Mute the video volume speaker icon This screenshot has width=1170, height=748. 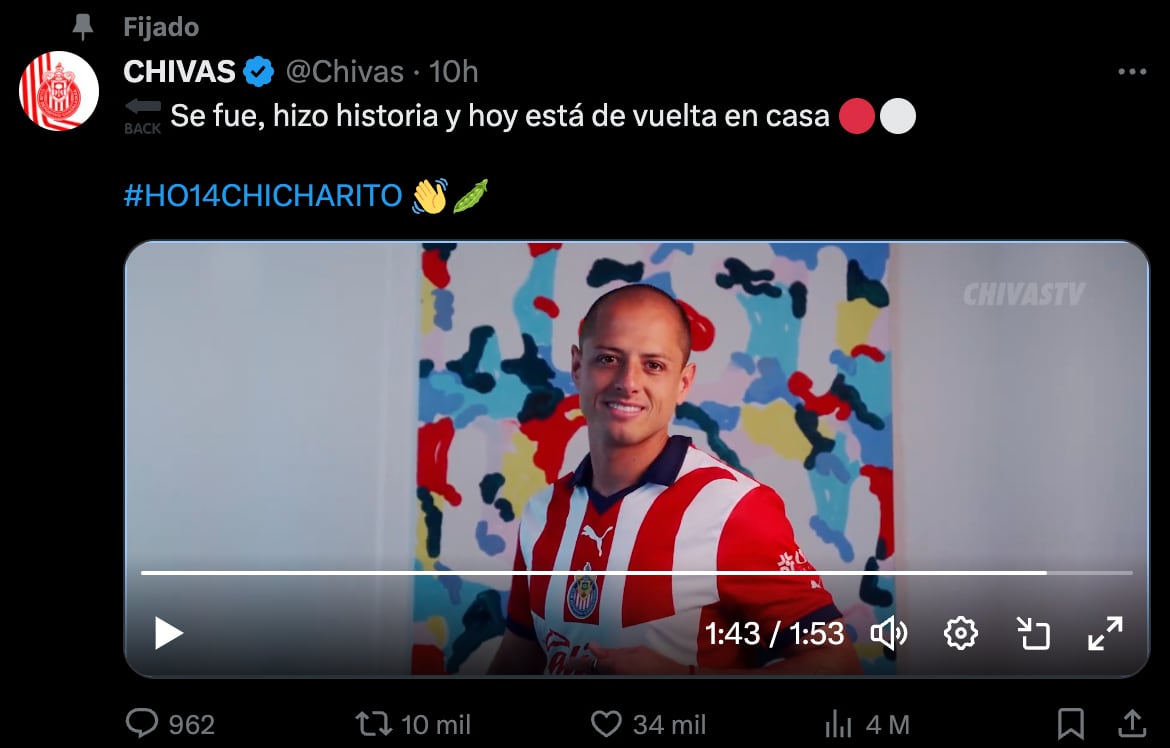click(x=889, y=633)
